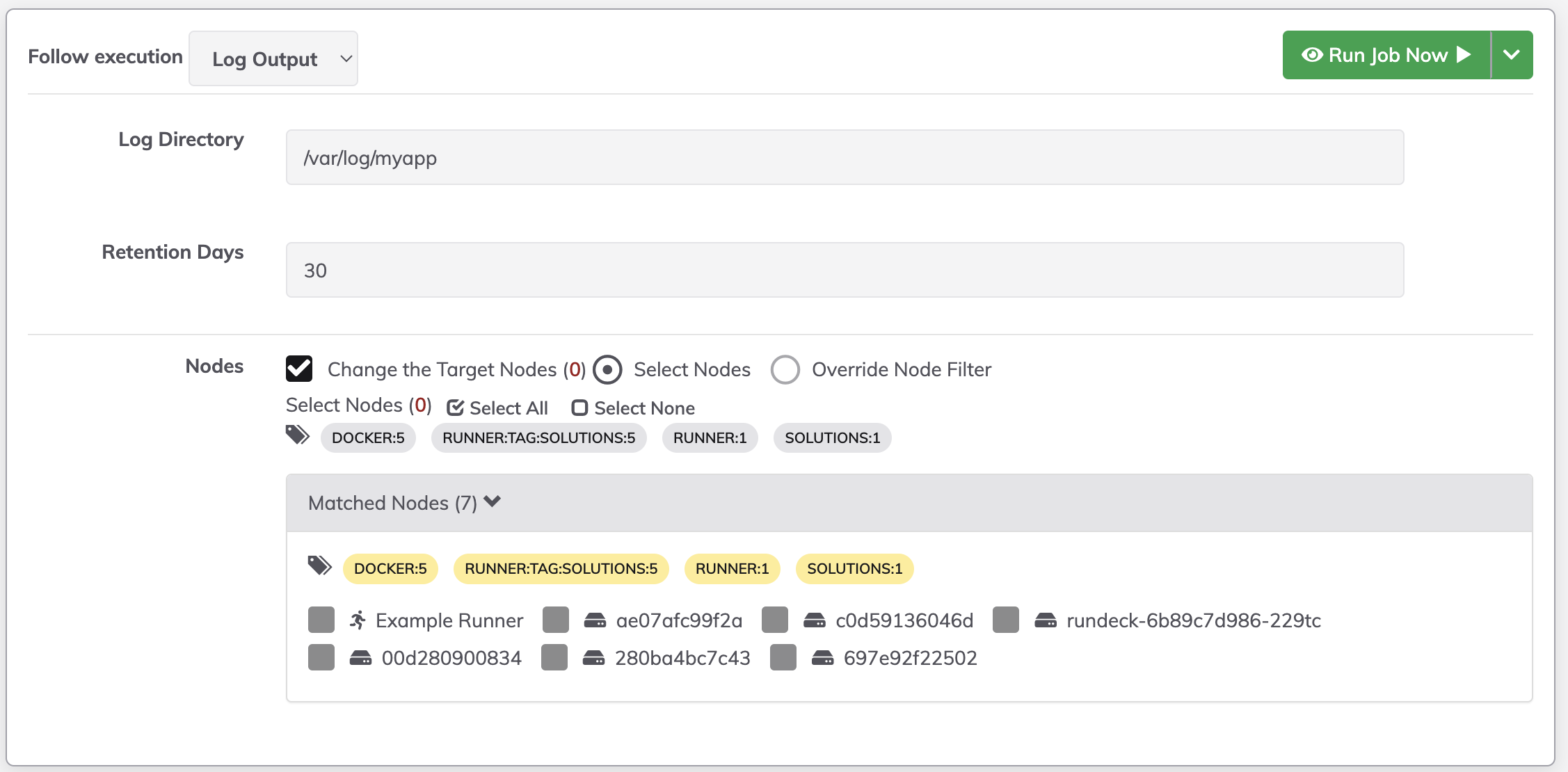Filter by the gray DOCKER:5 tag
This screenshot has width=1568, height=772.
tap(368, 438)
